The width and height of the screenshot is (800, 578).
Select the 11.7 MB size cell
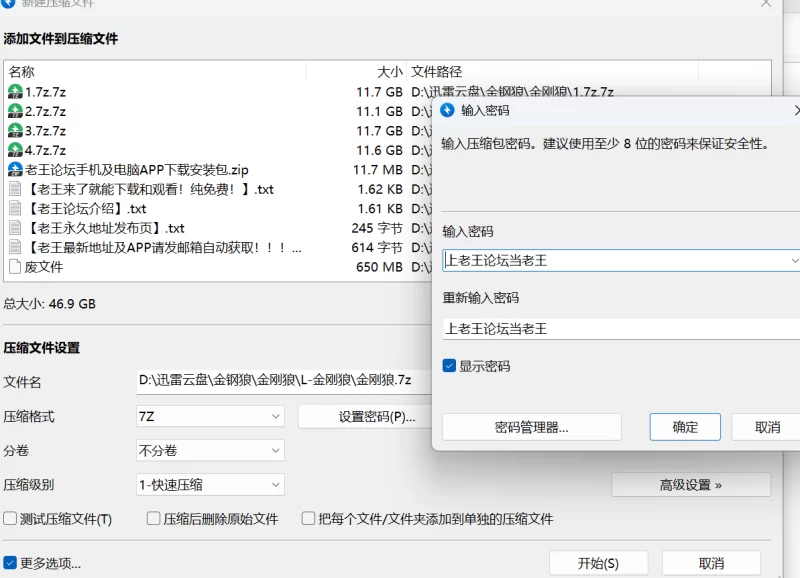[378, 169]
